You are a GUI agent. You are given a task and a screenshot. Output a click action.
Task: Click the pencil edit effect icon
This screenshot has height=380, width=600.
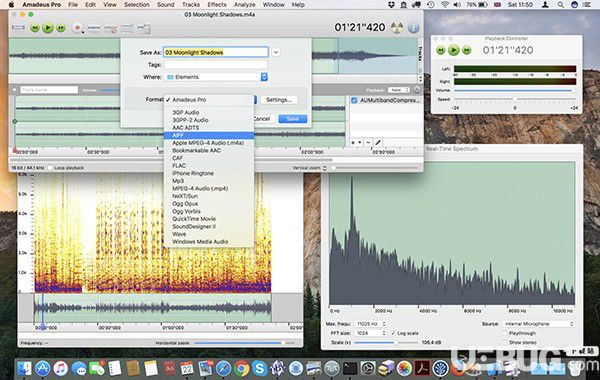[378, 142]
